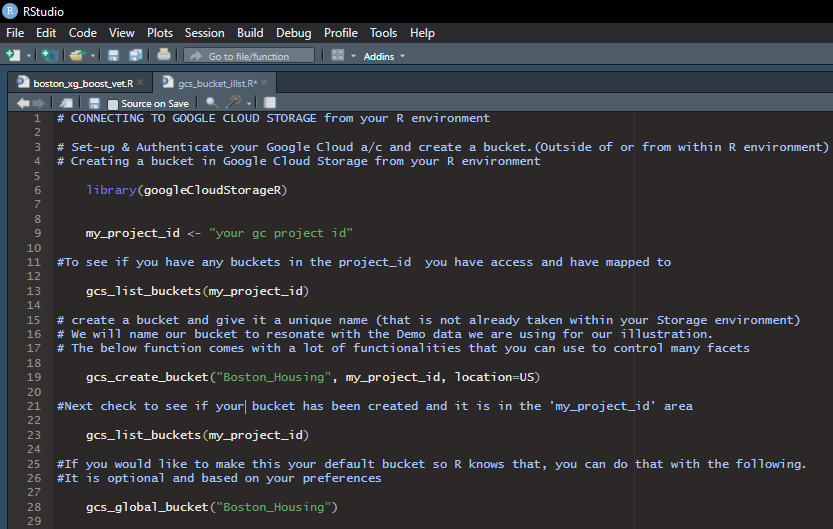Open the Plots menu
The image size is (833, 529).
tap(160, 33)
